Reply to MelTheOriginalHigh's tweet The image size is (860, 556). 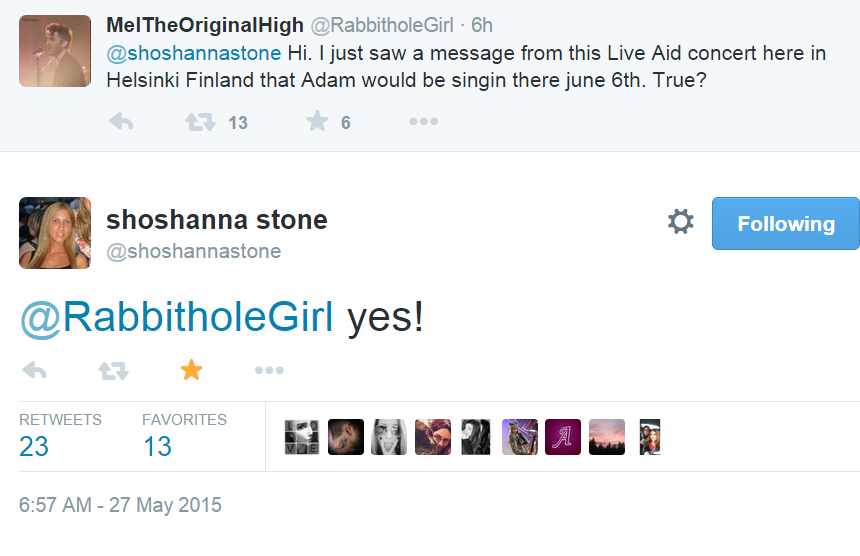point(121,122)
